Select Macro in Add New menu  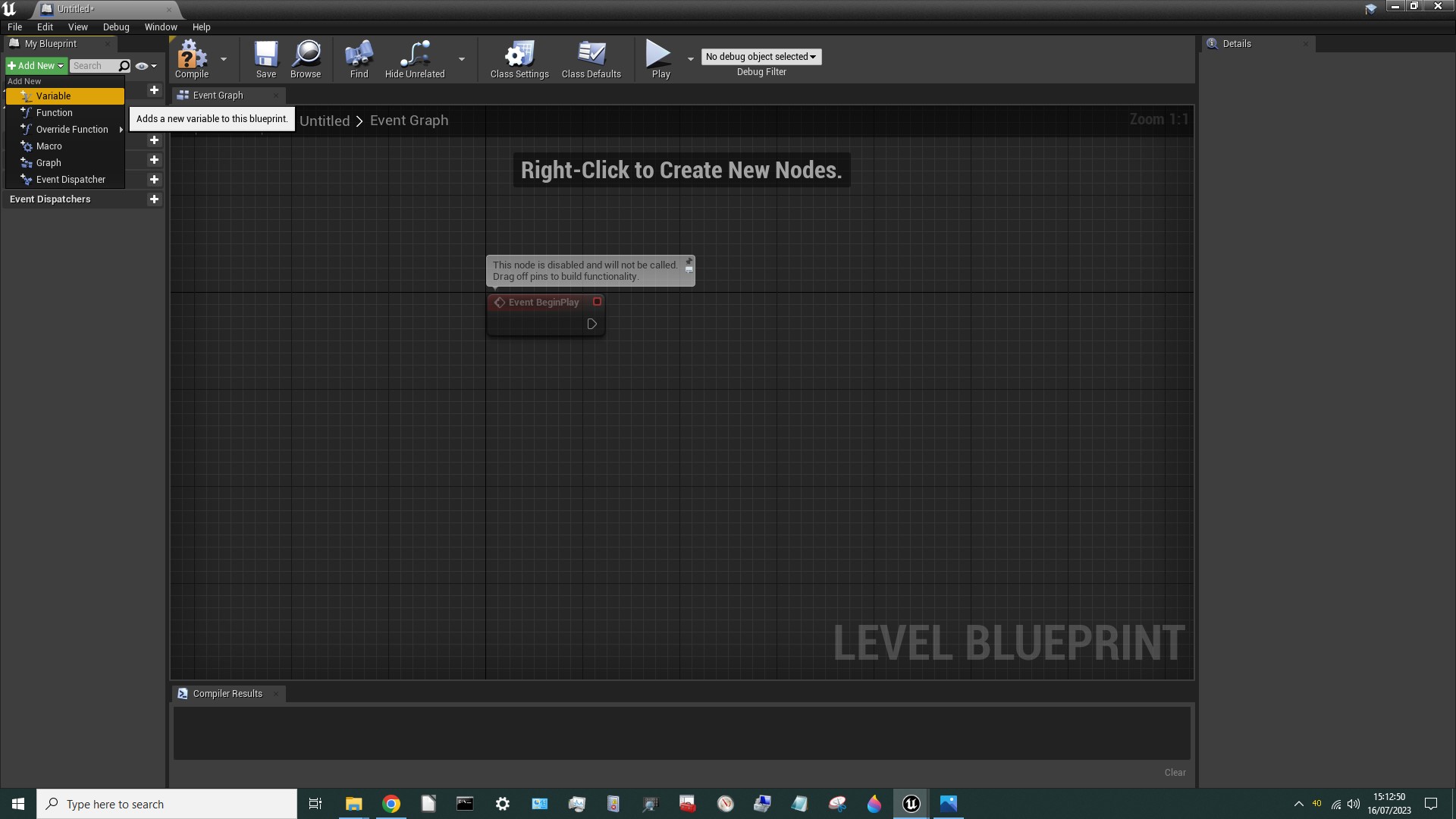pyautogui.click(x=65, y=146)
